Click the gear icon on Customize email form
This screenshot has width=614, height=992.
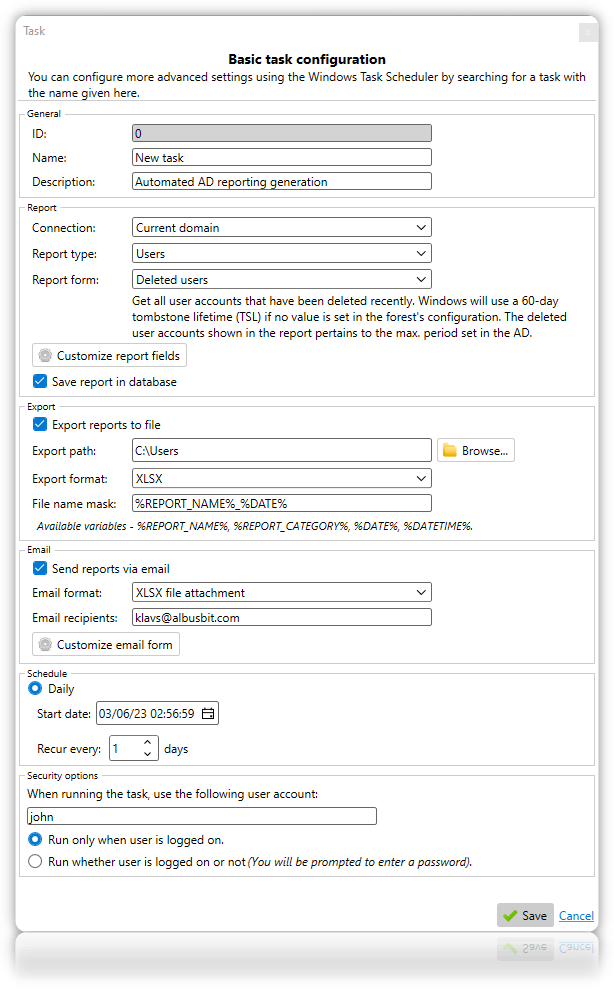45,644
